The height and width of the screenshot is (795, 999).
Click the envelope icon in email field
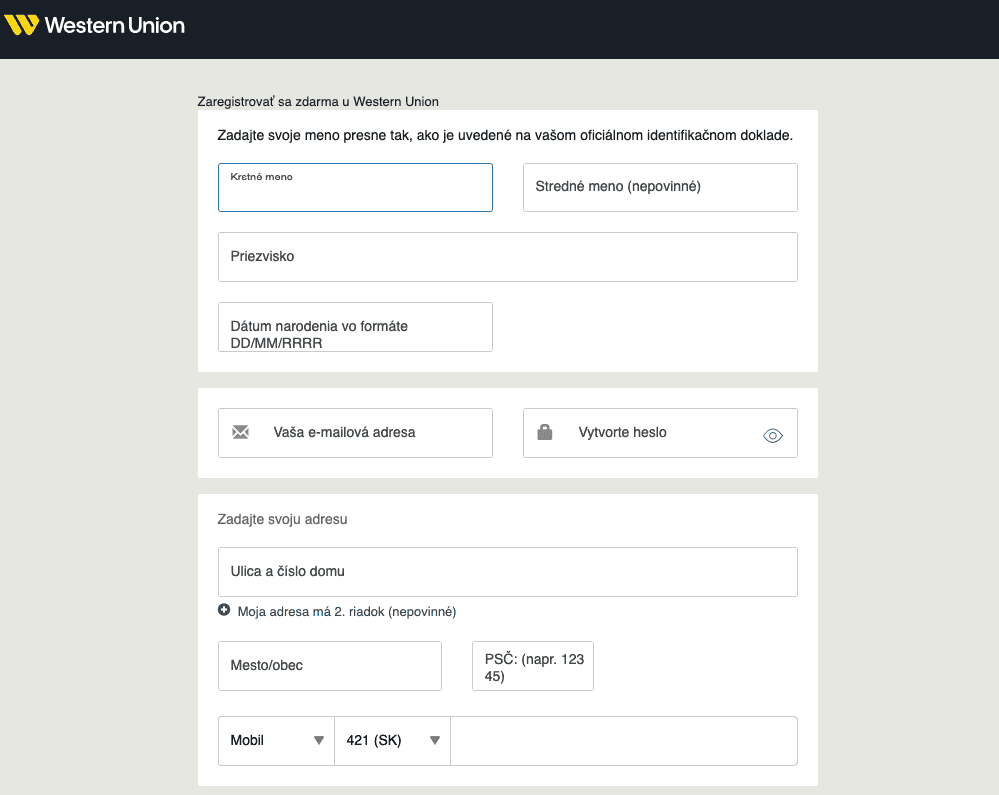click(x=240, y=433)
